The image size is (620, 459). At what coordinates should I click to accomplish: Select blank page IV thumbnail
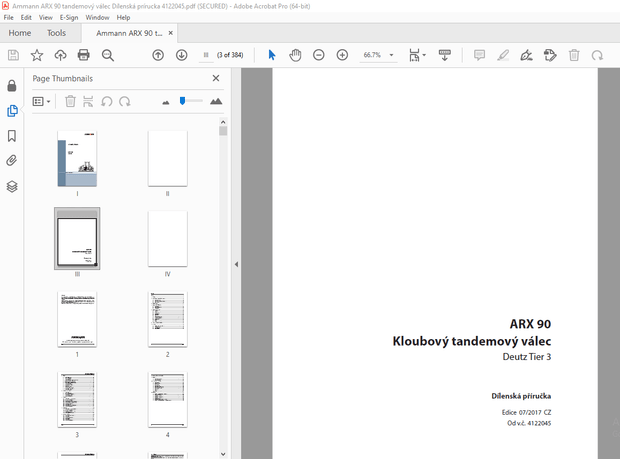168,238
